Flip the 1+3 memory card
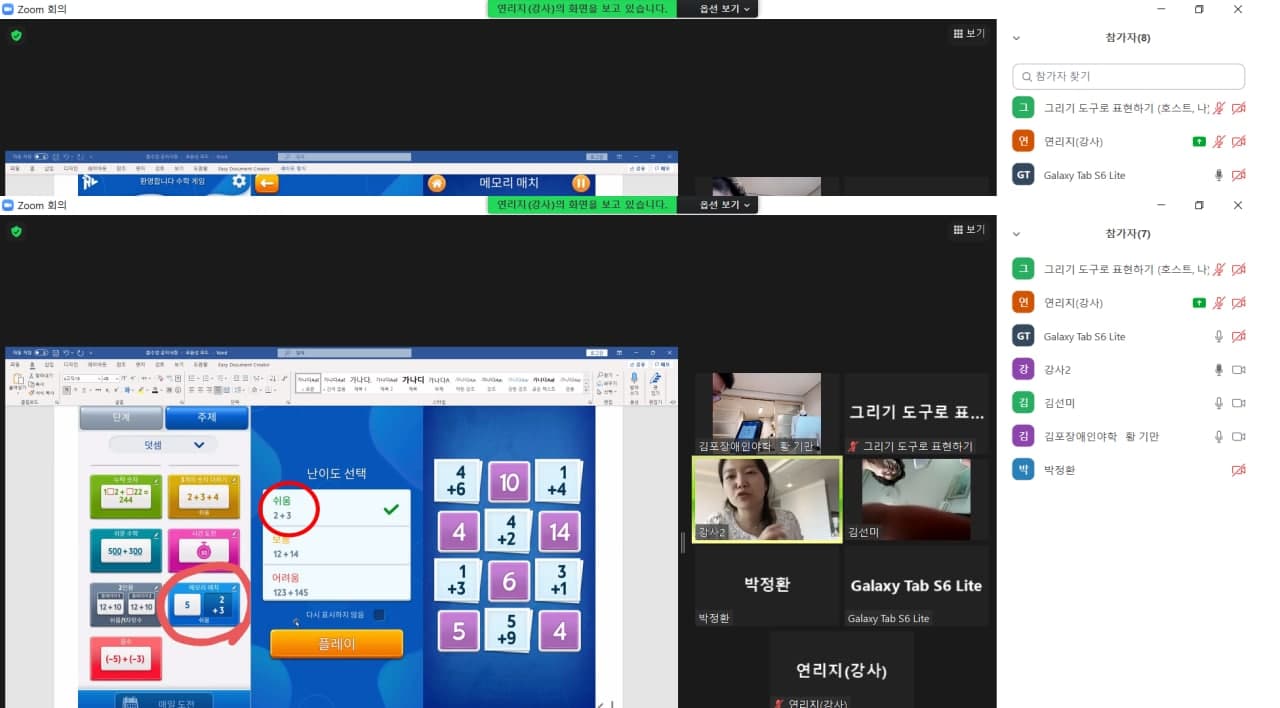 [457, 580]
